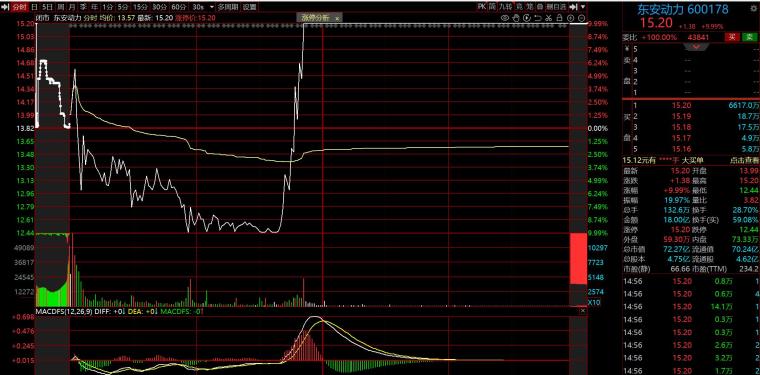760x375 pixels.
Task: Switch to the 5日 chart tab
Action: 47,7
